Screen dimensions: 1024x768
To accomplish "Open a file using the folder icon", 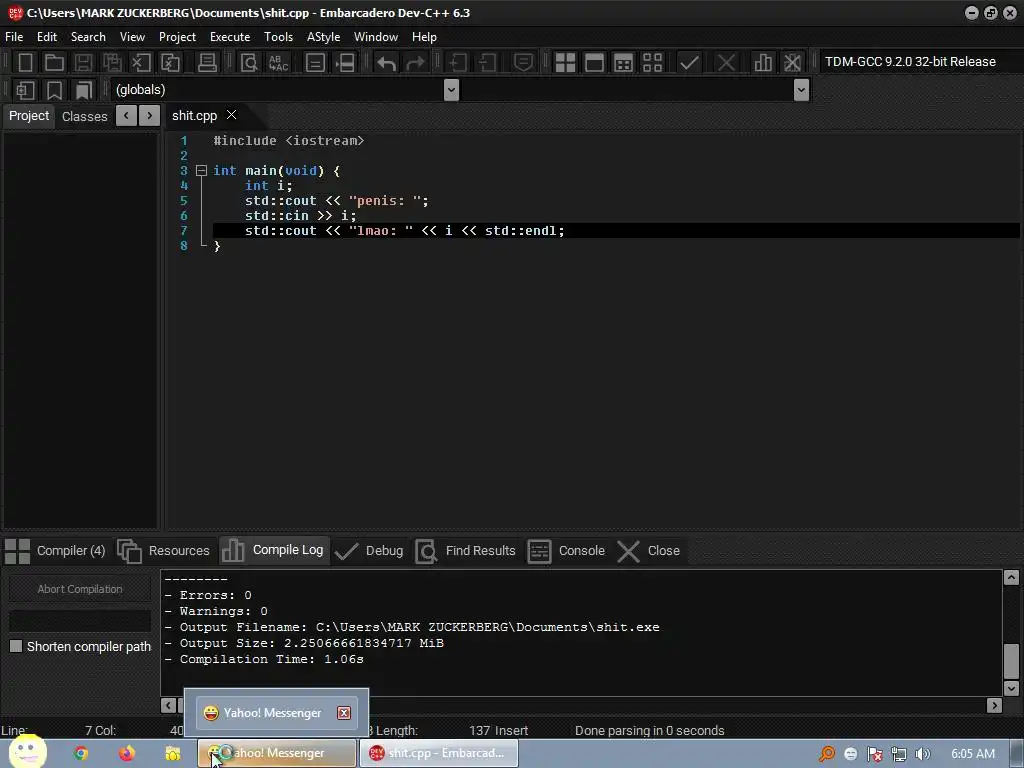I will (54, 63).
